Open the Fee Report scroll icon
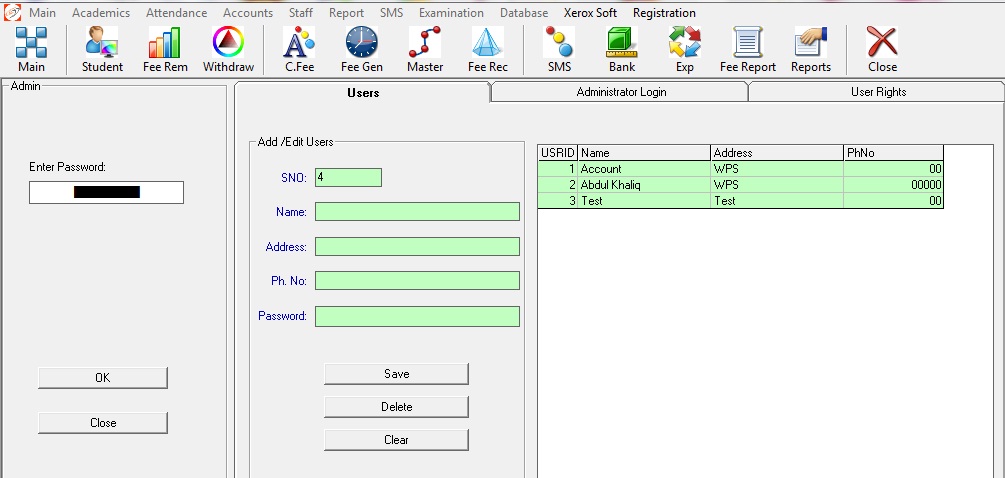1005x478 pixels. pyautogui.click(x=747, y=50)
